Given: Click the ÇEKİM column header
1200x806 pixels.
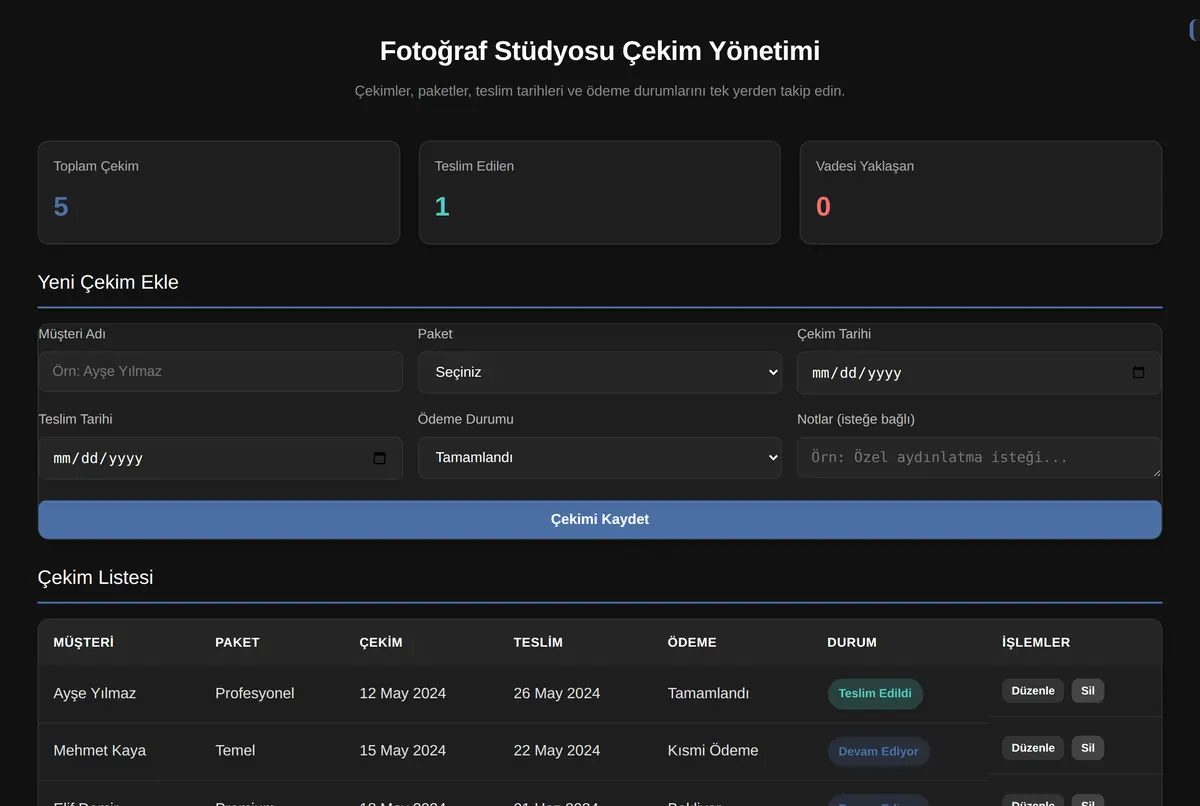Looking at the screenshot, I should tap(381, 642).
